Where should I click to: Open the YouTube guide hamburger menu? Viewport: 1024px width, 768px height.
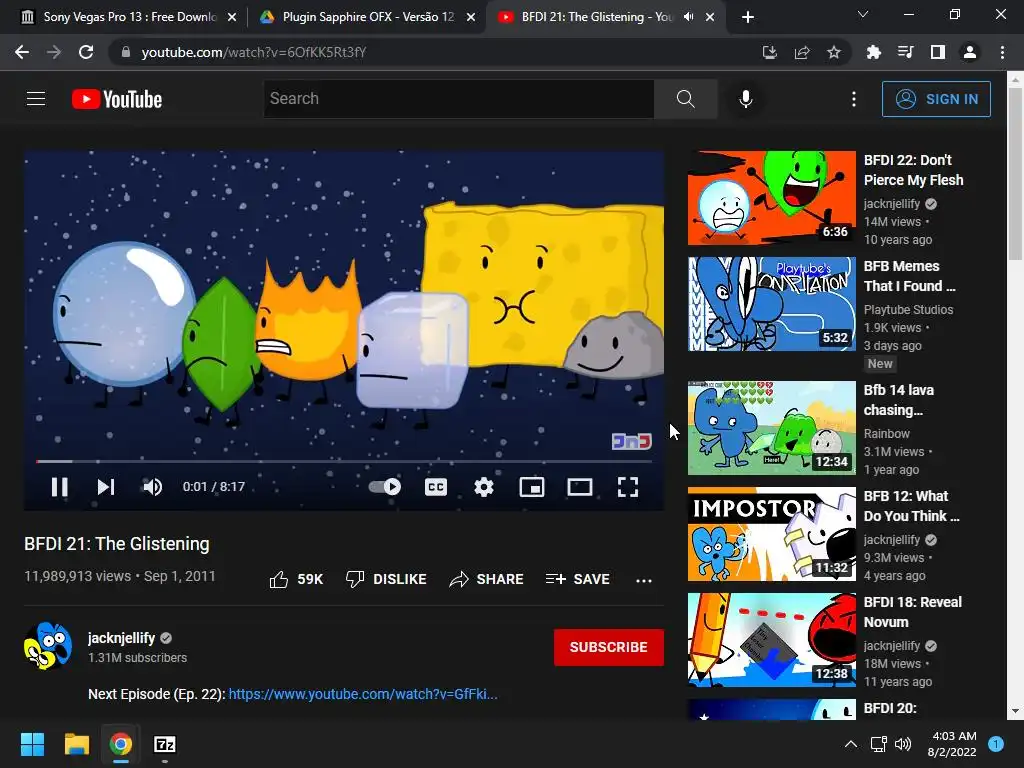coord(36,99)
